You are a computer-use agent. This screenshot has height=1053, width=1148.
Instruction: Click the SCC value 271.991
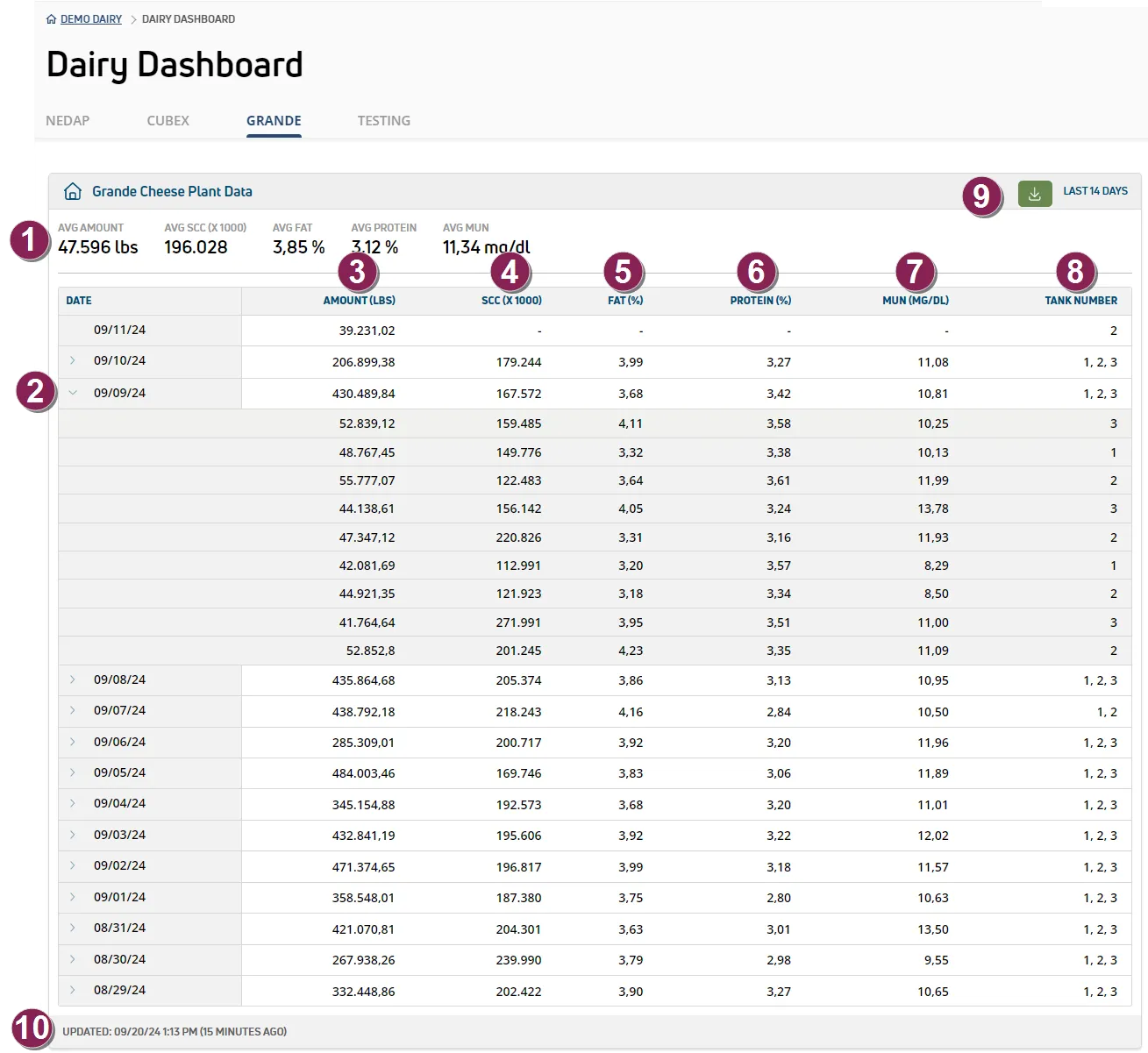point(519,623)
